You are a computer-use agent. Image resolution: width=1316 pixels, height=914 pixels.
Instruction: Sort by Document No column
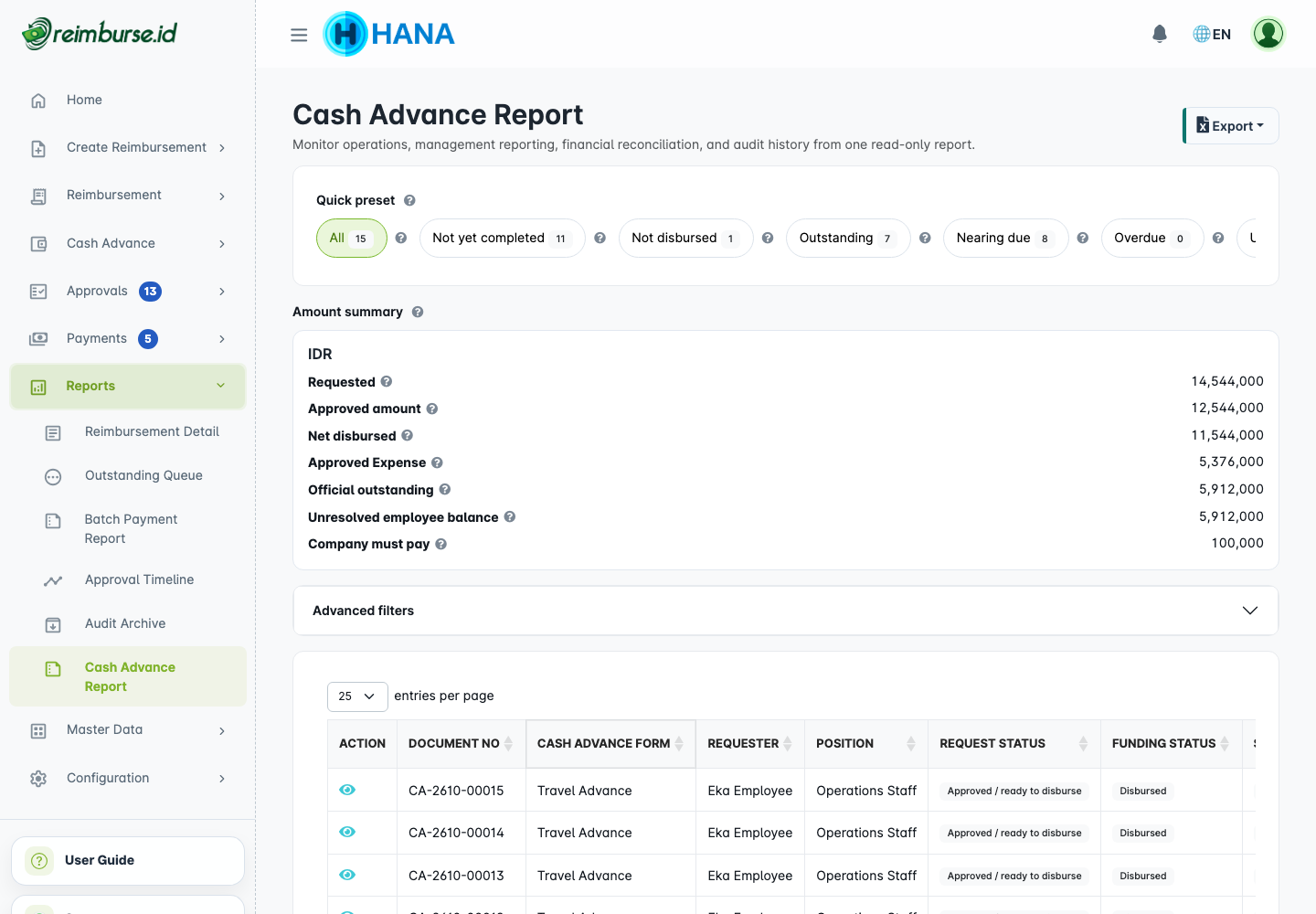(x=461, y=744)
